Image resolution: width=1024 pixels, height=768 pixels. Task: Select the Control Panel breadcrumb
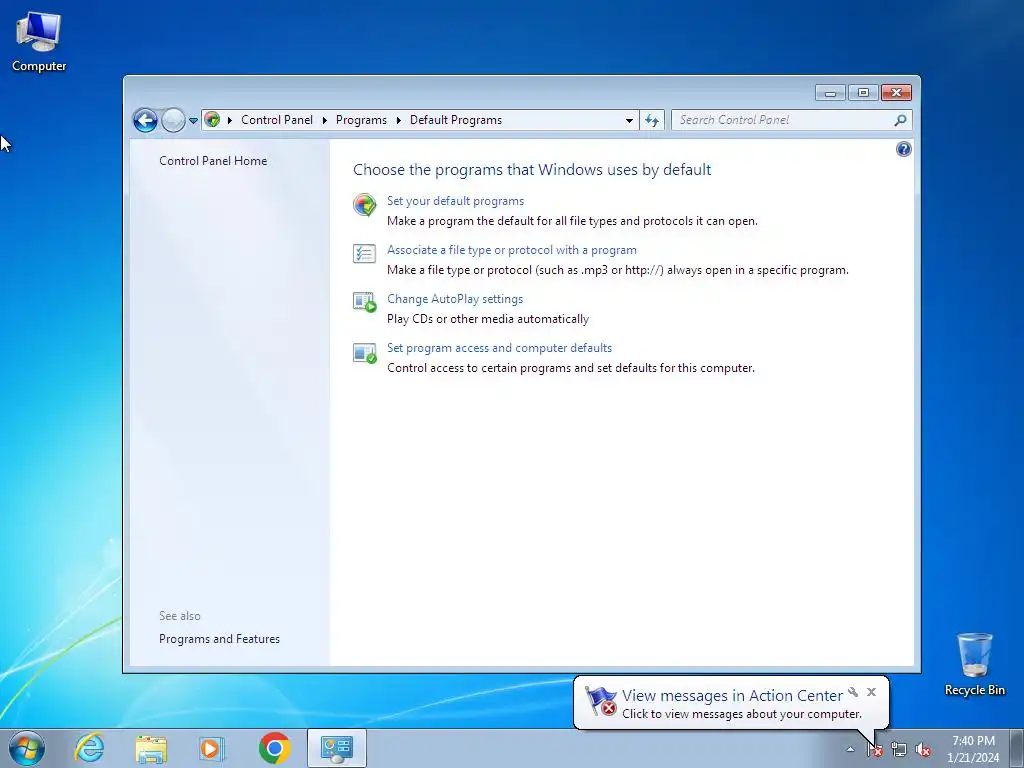pos(277,120)
